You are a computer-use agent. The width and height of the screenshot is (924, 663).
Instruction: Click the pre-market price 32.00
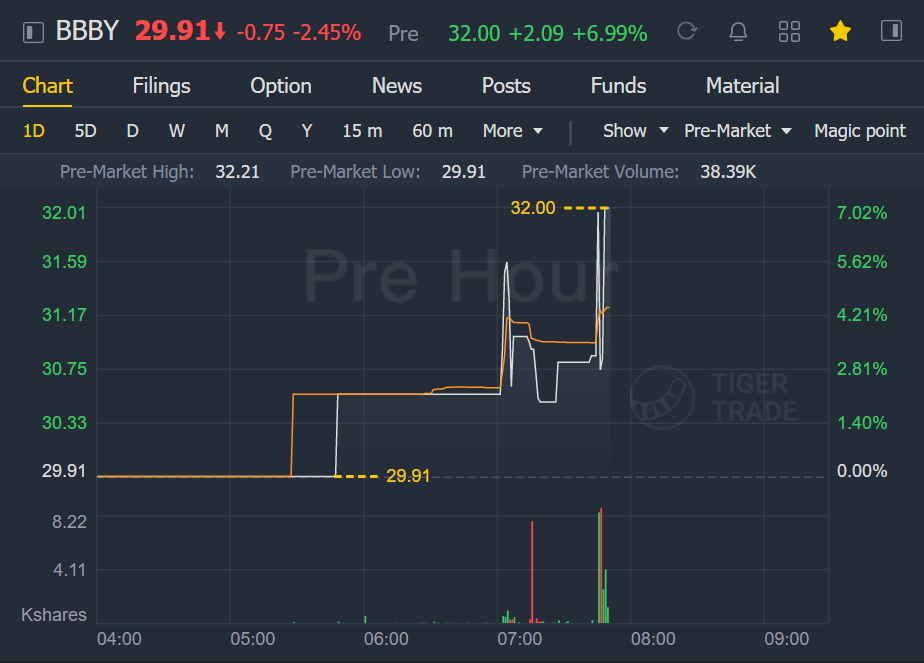tap(474, 34)
